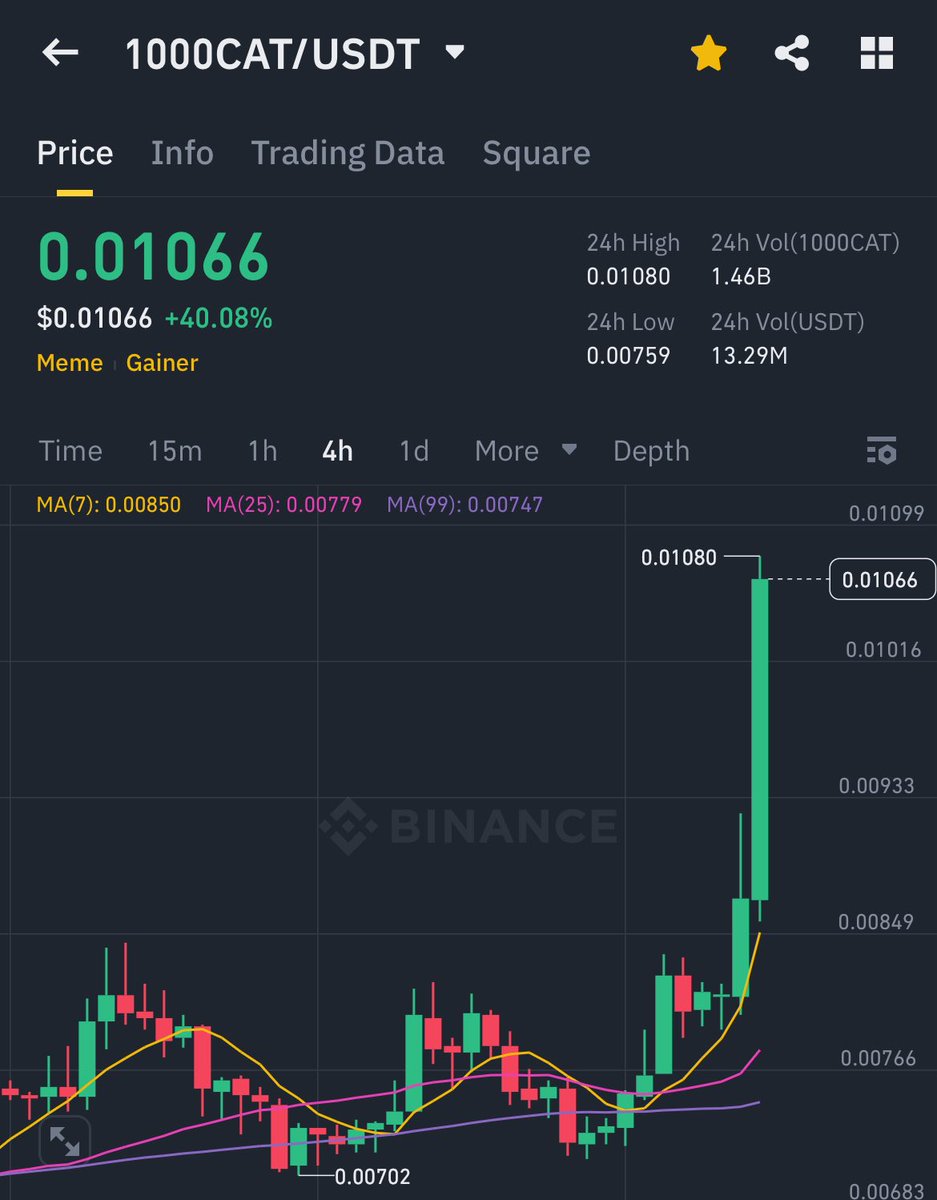The height and width of the screenshot is (1200, 937).
Task: Tap the 0.00849 price axis label
Action: (x=876, y=921)
